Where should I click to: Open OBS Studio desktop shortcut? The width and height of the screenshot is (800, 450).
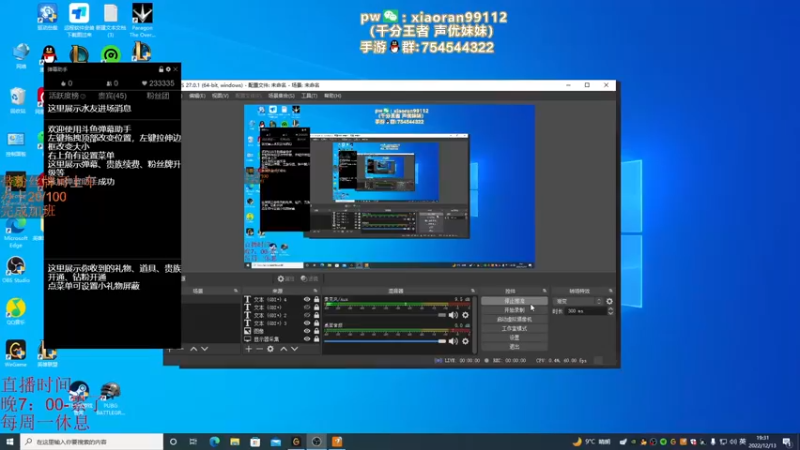point(16,270)
